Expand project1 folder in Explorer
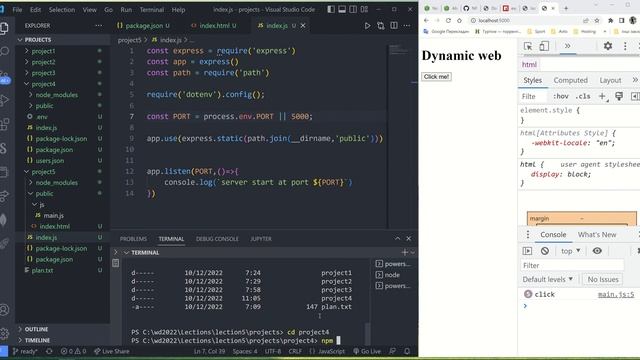640x360 pixels. pos(43,51)
